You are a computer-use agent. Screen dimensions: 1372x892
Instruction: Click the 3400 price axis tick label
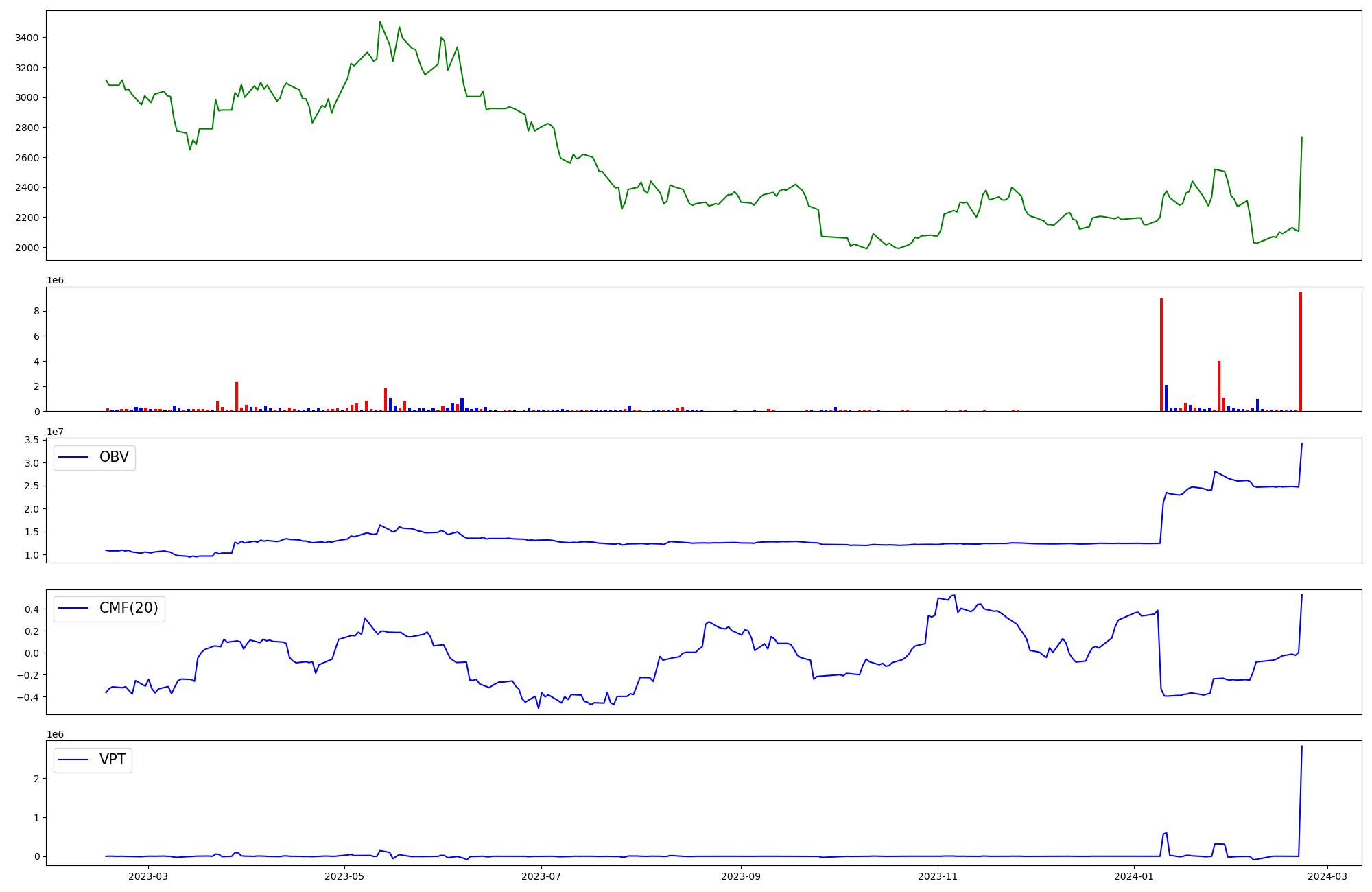[x=26, y=38]
